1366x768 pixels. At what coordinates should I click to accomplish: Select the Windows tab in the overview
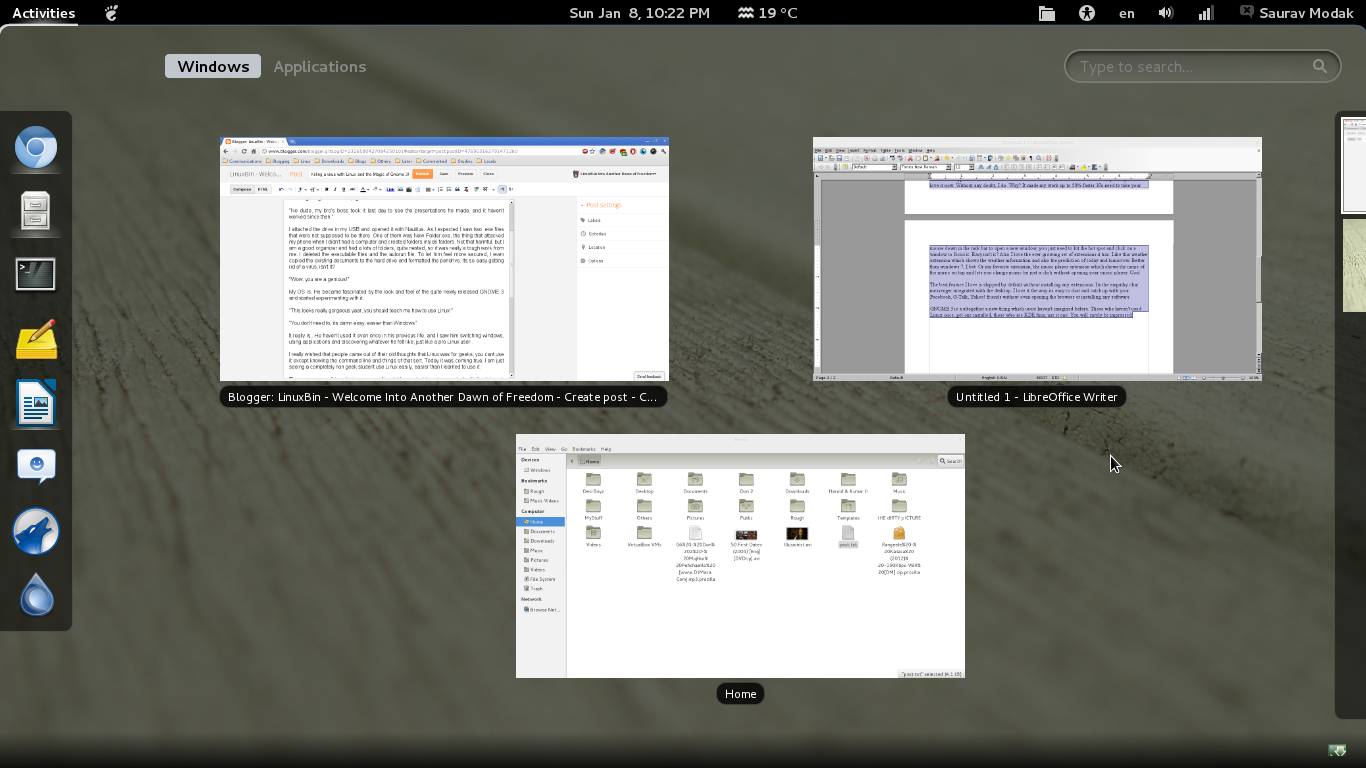pos(213,66)
